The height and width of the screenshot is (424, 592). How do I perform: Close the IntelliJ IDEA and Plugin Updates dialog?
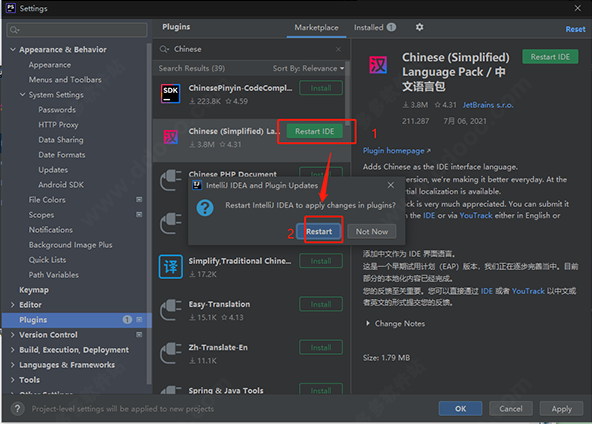[391, 185]
